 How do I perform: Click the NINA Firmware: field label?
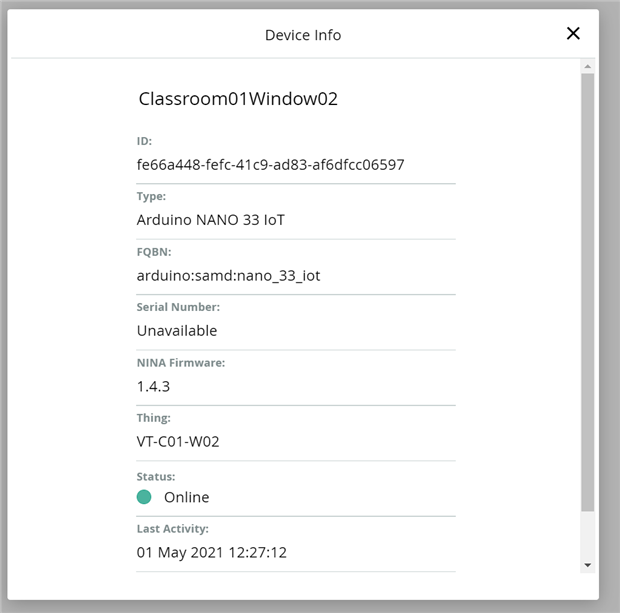[x=181, y=363]
